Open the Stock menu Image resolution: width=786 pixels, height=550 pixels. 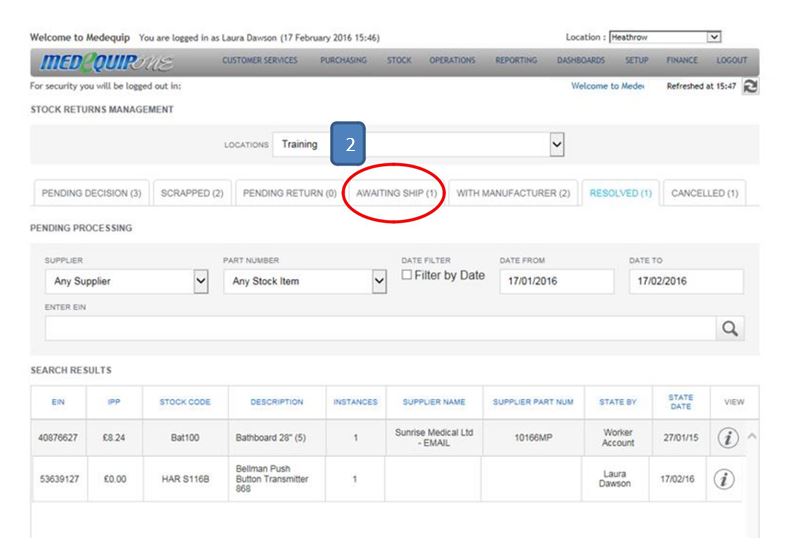[399, 60]
